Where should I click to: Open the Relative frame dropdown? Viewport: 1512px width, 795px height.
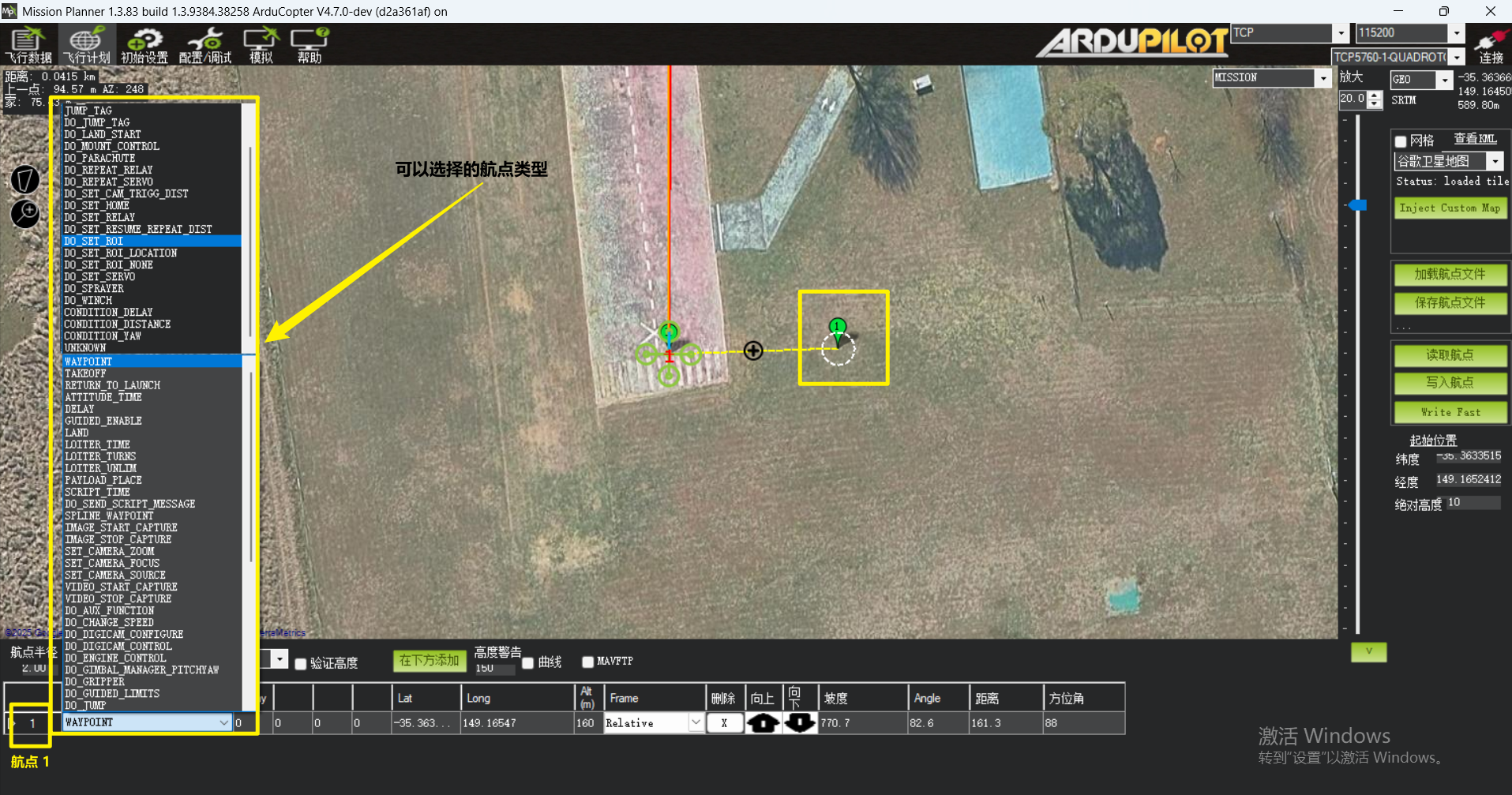point(695,723)
